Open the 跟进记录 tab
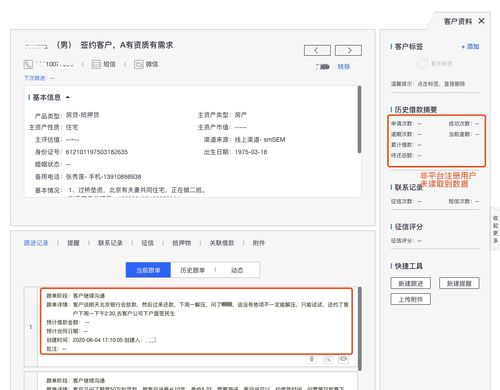Image resolution: width=500 pixels, height=390 pixels. point(36,243)
